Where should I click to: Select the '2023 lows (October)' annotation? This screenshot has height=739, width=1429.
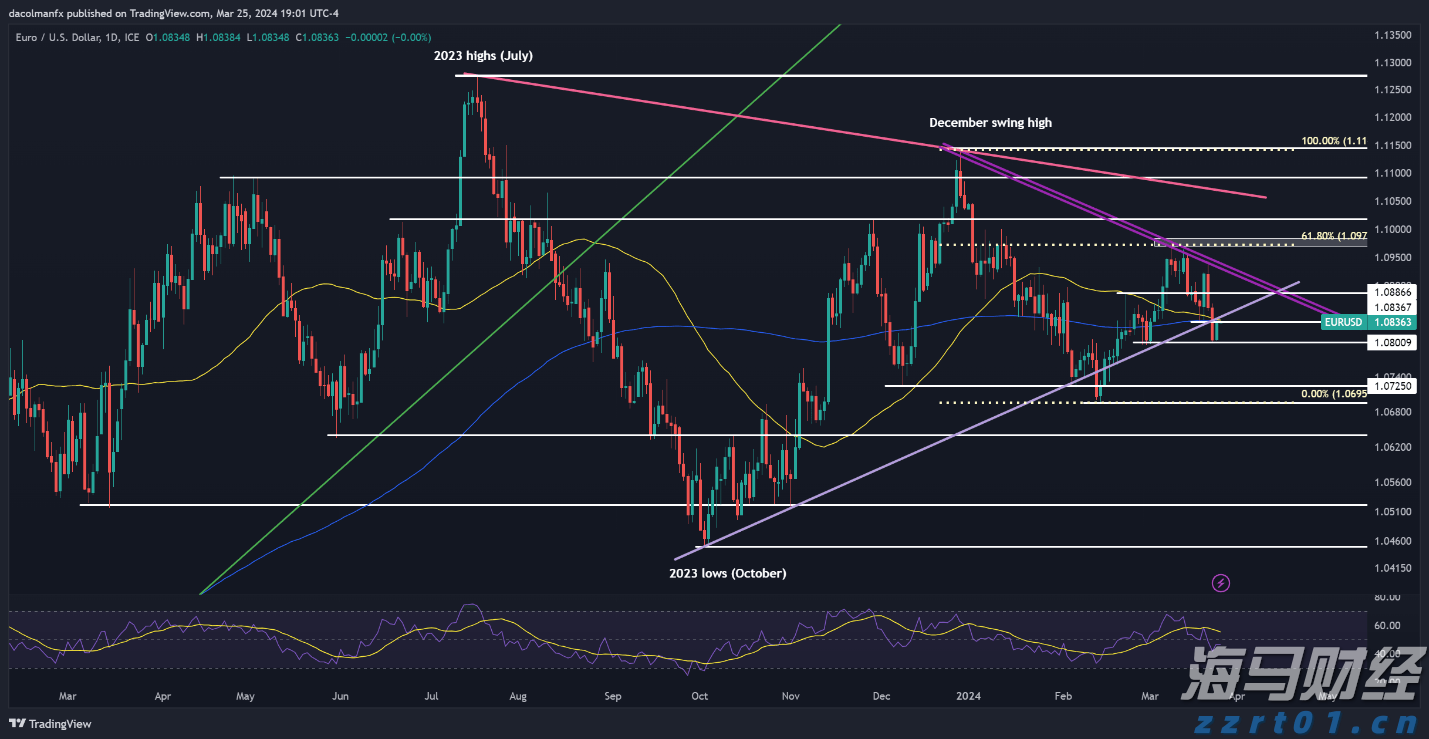[x=727, y=573]
